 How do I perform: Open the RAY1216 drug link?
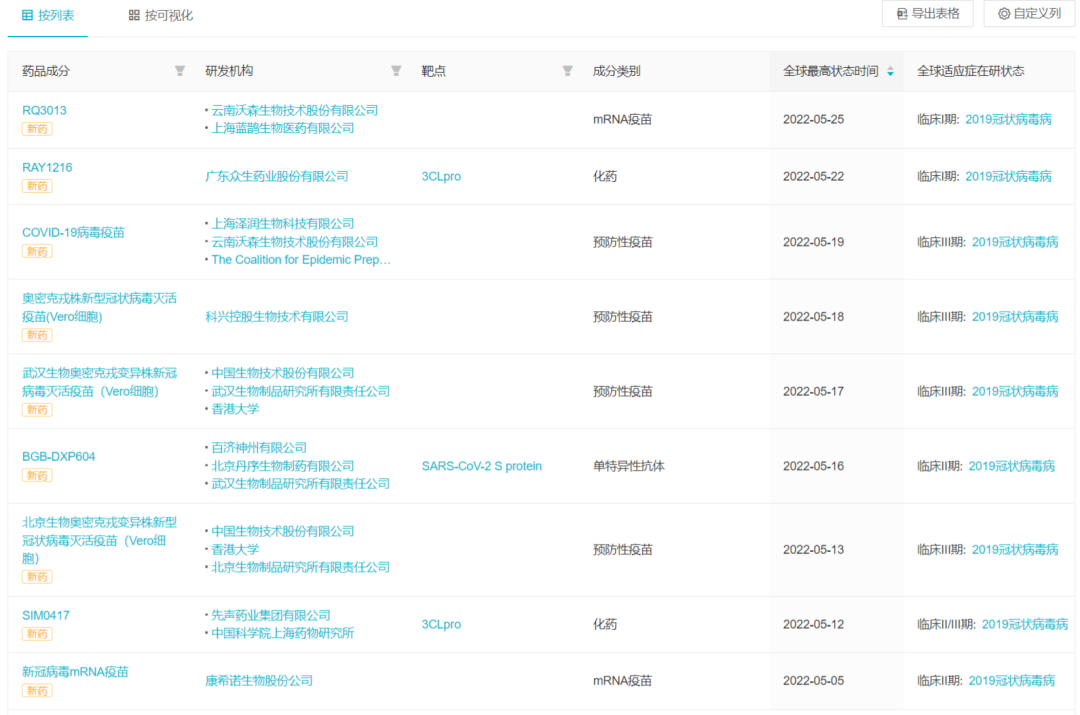tap(47, 167)
